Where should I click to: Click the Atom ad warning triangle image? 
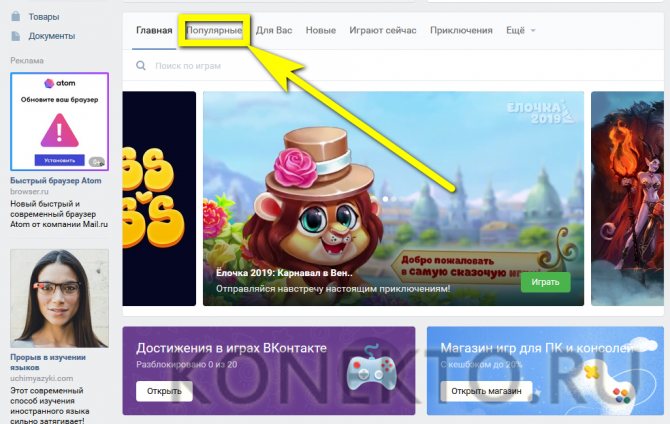click(59, 130)
